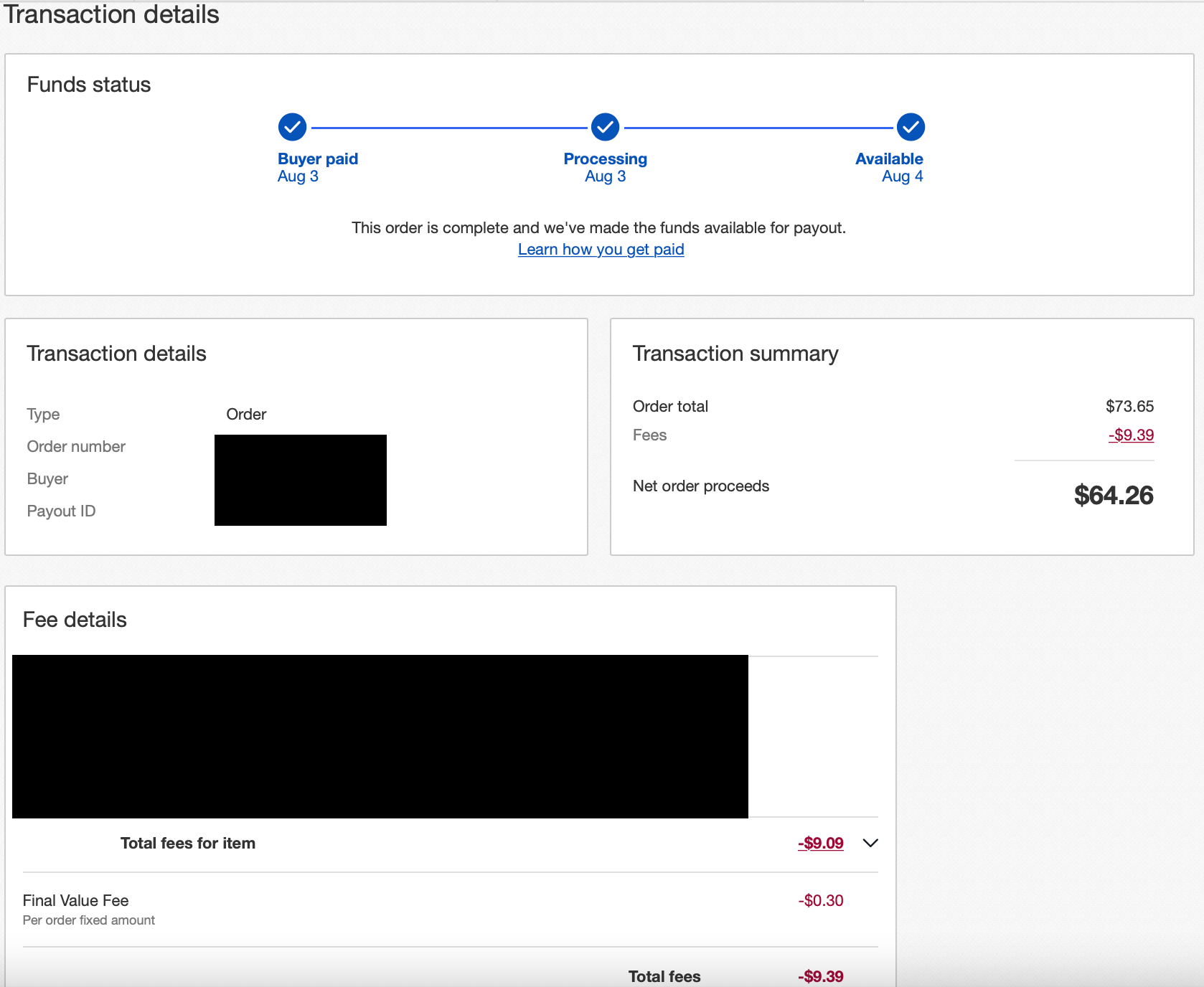The width and height of the screenshot is (1204, 987).
Task: Click the Available step checkmark icon
Action: pyautogui.click(x=911, y=127)
